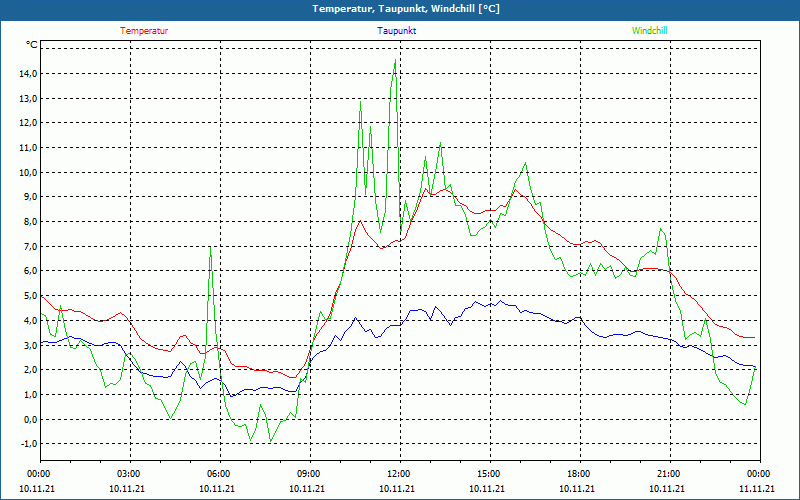This screenshot has width=800, height=500.
Task: Click the 10,0 y-axis value
Action: click(28, 172)
